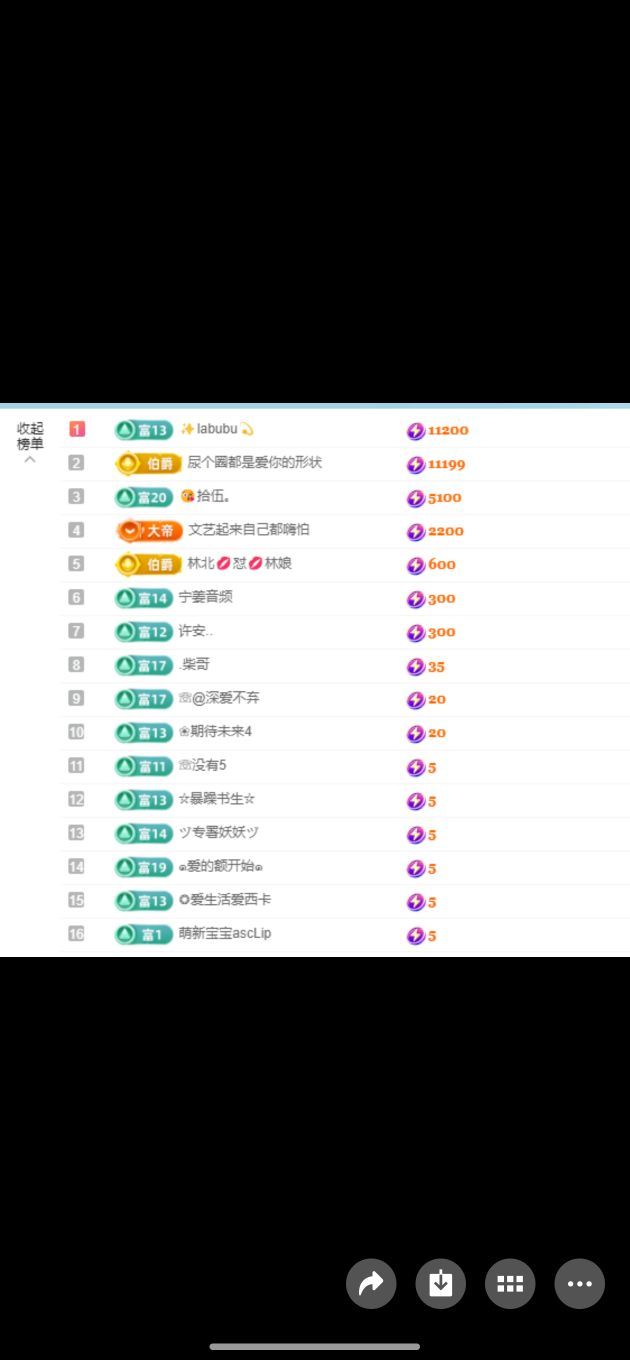The width and height of the screenshot is (630, 1360).
Task: Select username 暴躁书生
Action: pos(216,799)
